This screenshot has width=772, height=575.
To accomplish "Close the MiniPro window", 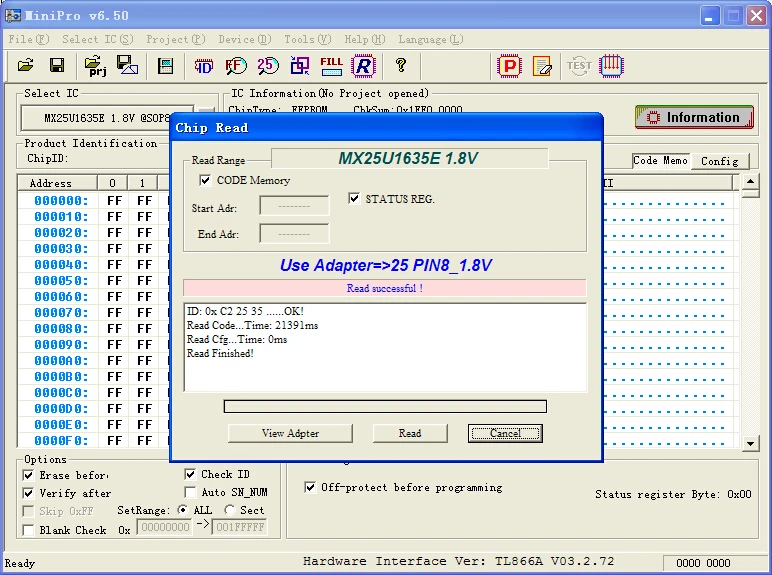I will click(x=756, y=16).
